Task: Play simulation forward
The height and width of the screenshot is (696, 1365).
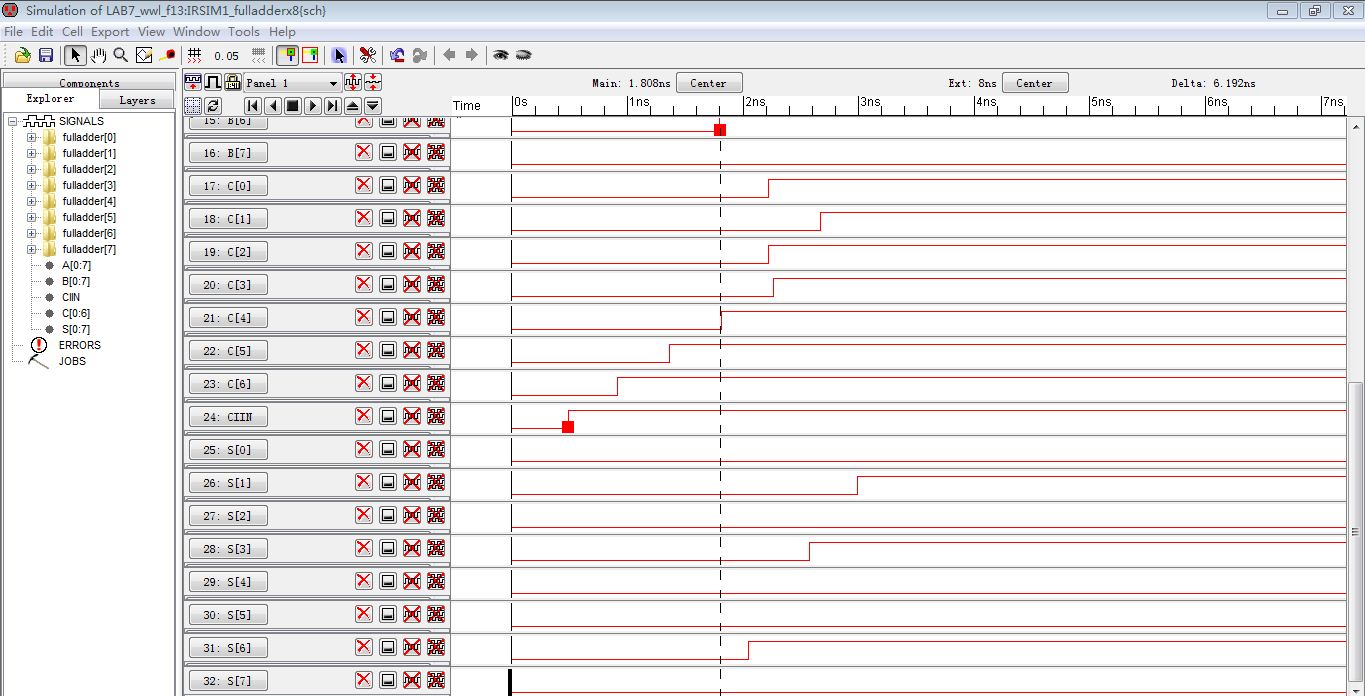Action: click(x=312, y=105)
